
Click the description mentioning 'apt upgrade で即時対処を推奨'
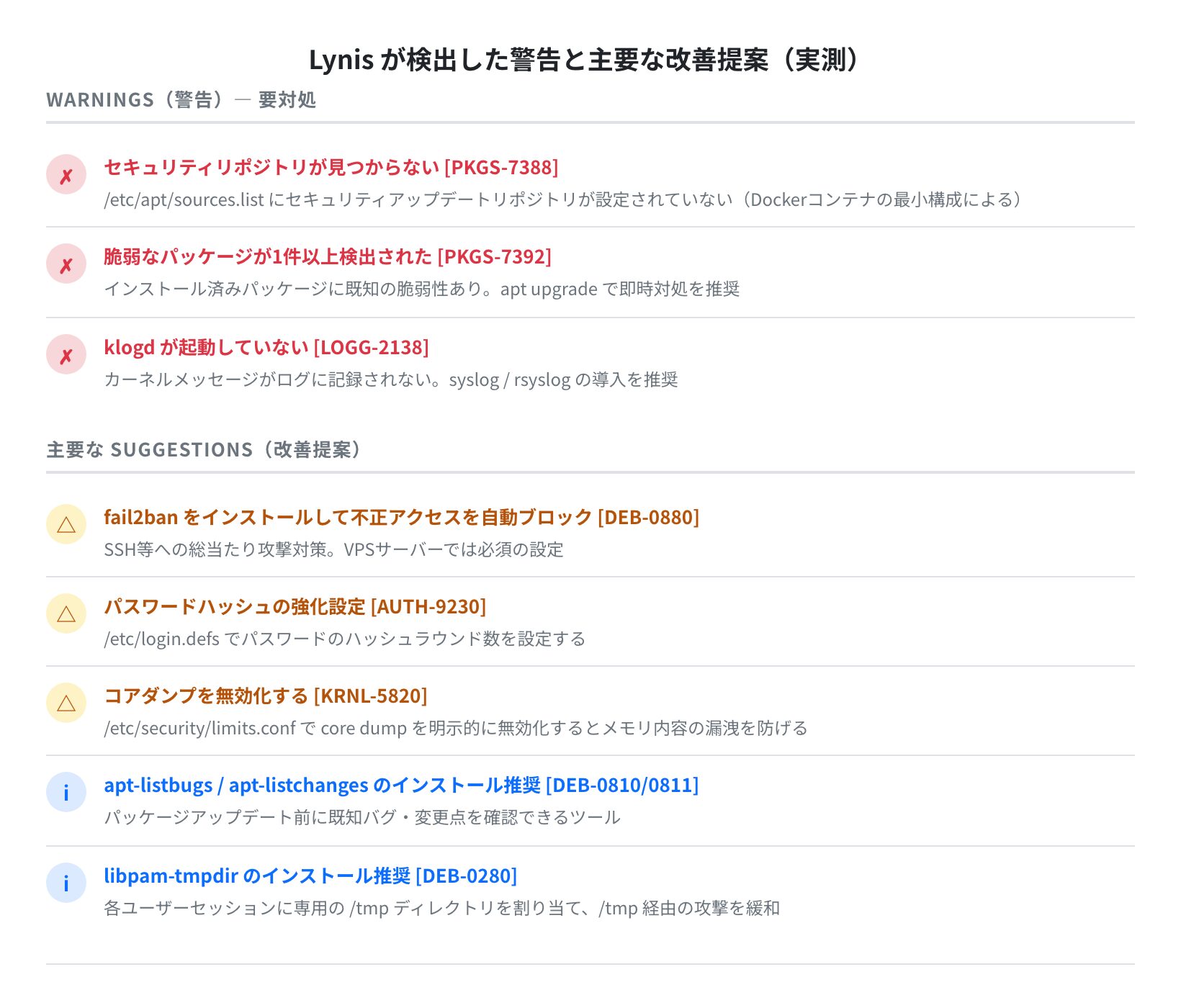coord(422,289)
